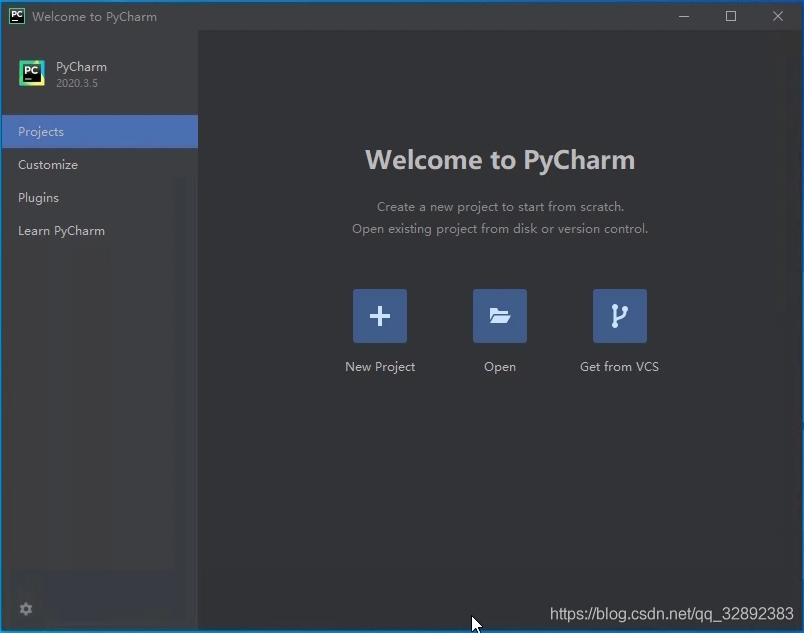Viewport: 804px width, 633px height.
Task: Click the 'Create a new project' description text
Action: coord(500,207)
